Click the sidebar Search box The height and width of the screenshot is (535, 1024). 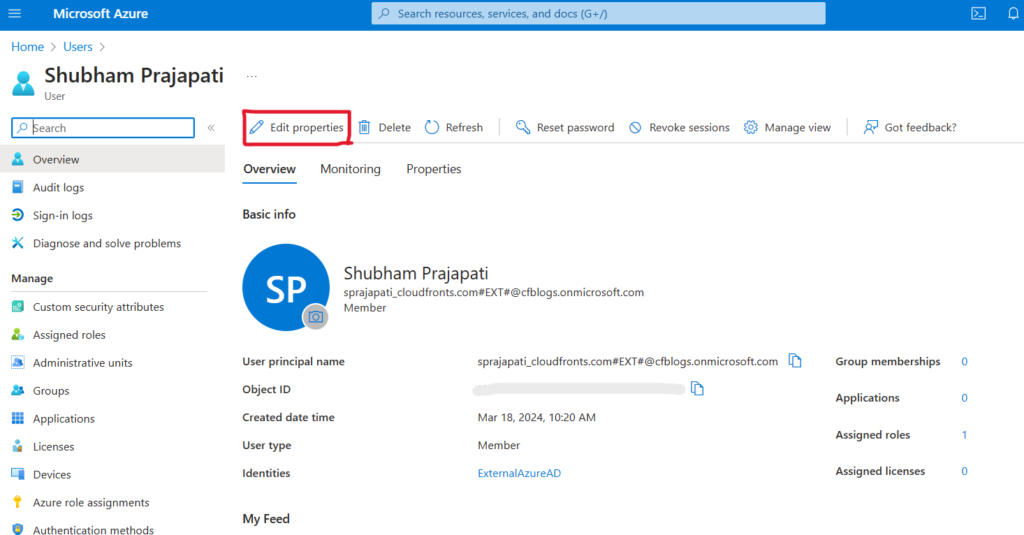tap(103, 128)
